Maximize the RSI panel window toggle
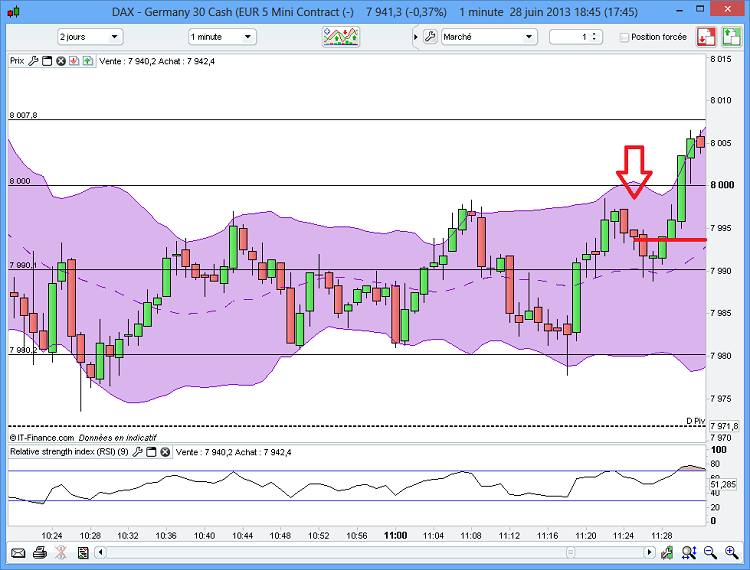Viewport: 750px width, 570px height. (x=151, y=452)
